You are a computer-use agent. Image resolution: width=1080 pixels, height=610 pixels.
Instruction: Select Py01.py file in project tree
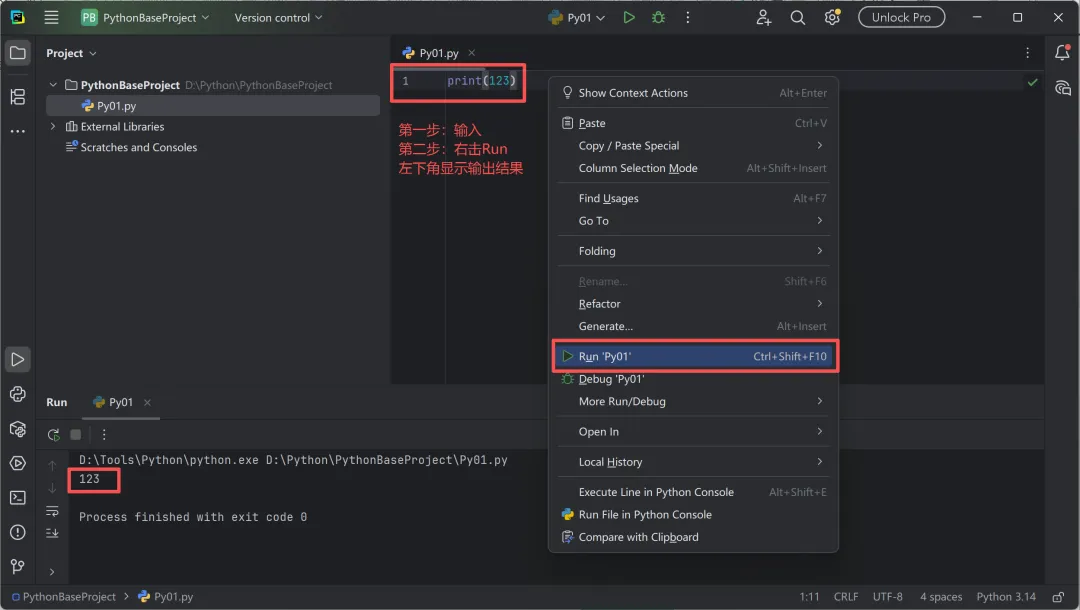tap(213, 105)
